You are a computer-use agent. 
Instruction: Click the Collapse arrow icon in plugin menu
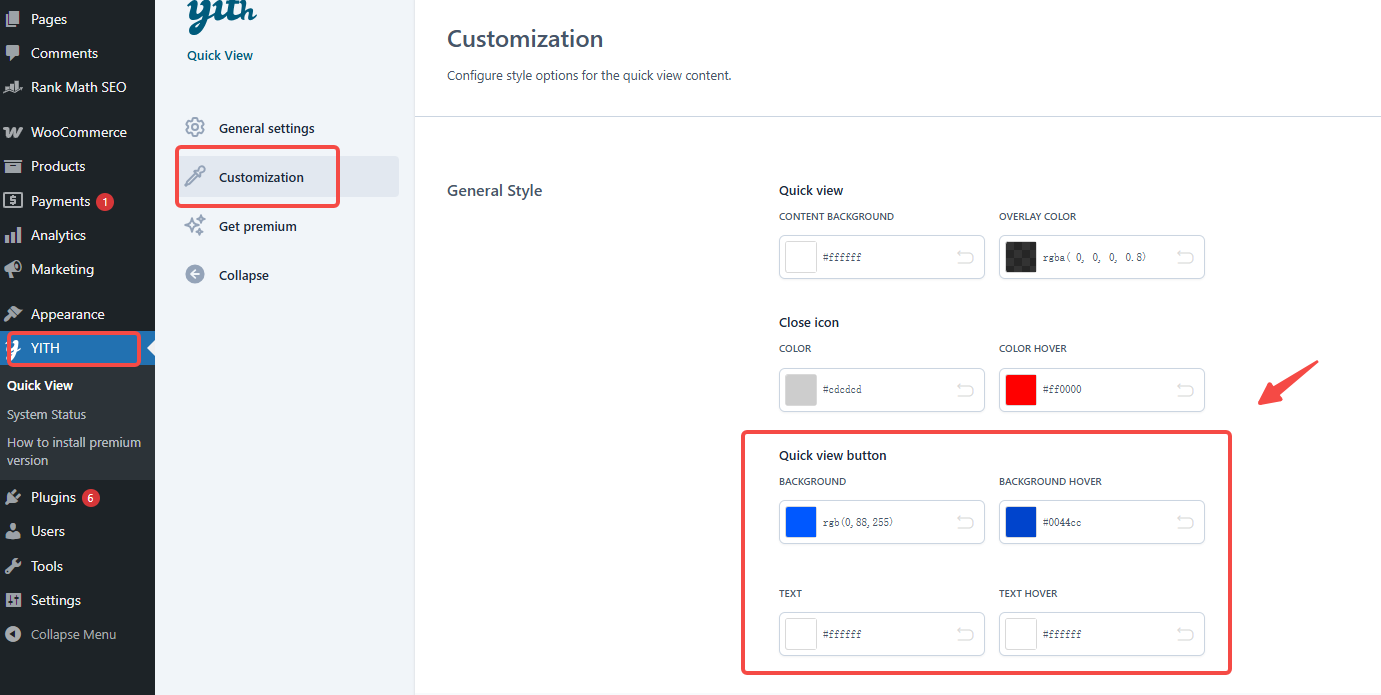click(195, 274)
